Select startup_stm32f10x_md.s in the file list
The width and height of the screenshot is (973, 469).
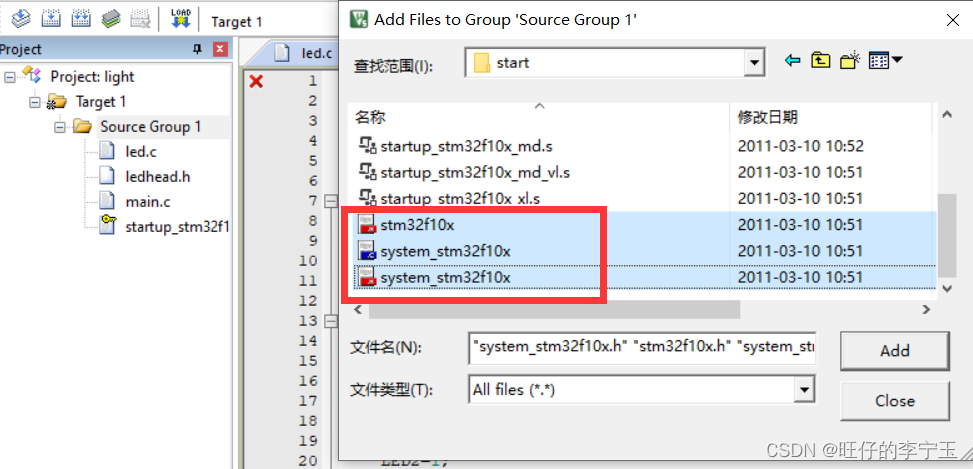click(x=466, y=147)
